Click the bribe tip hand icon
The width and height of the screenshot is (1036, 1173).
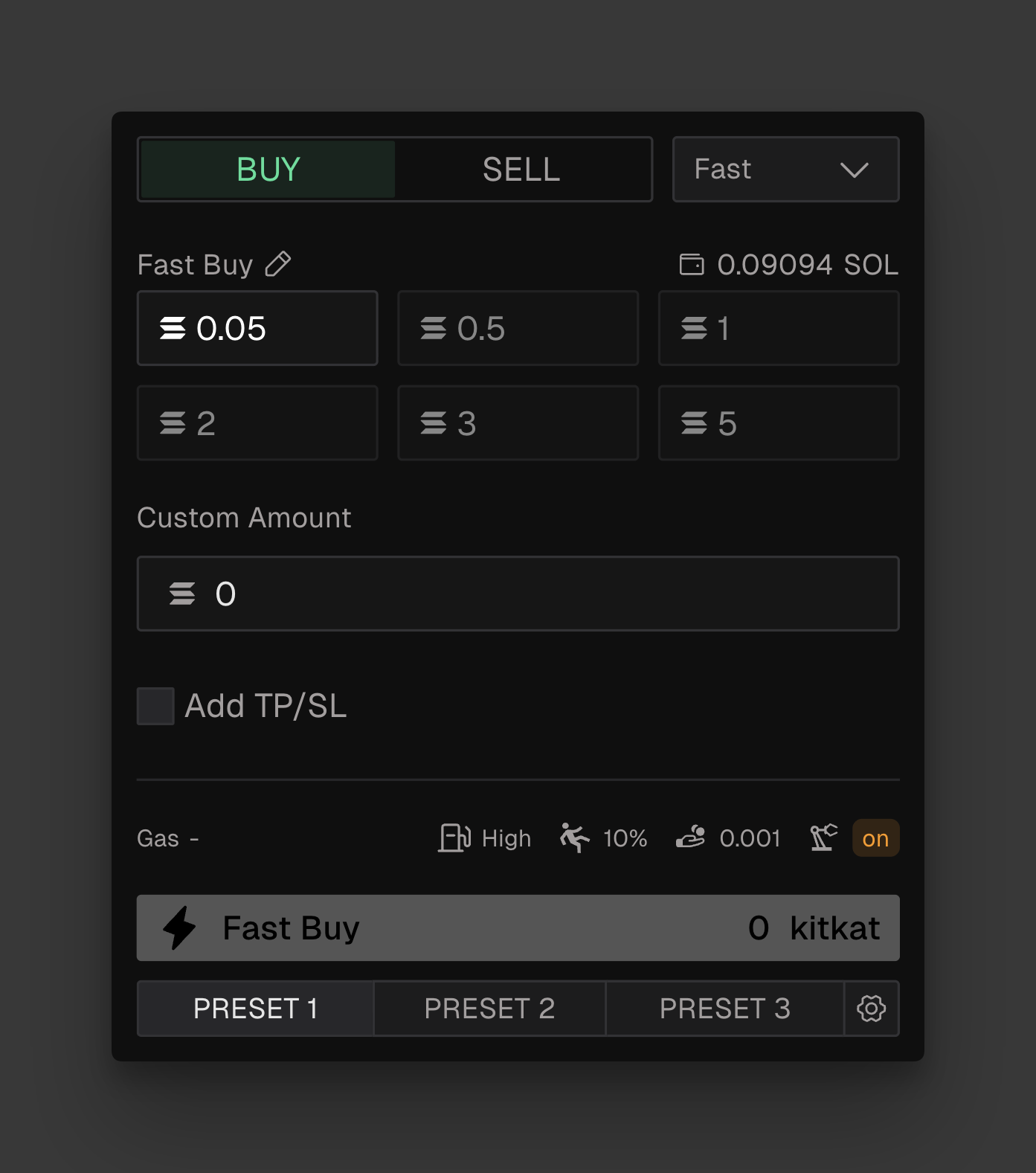(691, 838)
